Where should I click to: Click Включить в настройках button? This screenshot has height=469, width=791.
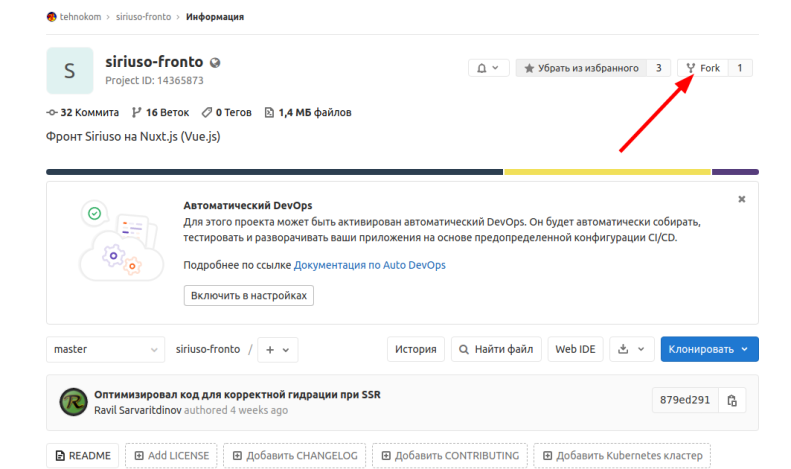pyautogui.click(x=249, y=296)
